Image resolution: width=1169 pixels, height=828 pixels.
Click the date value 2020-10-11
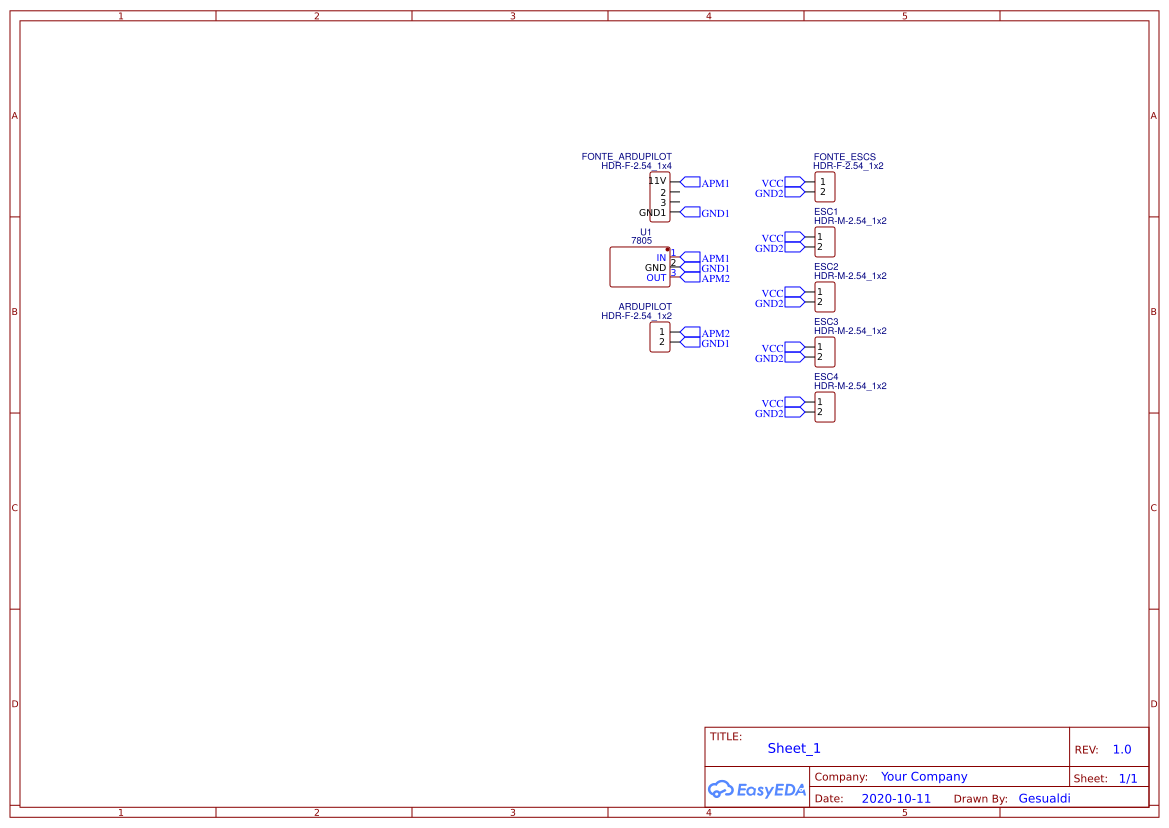895,799
